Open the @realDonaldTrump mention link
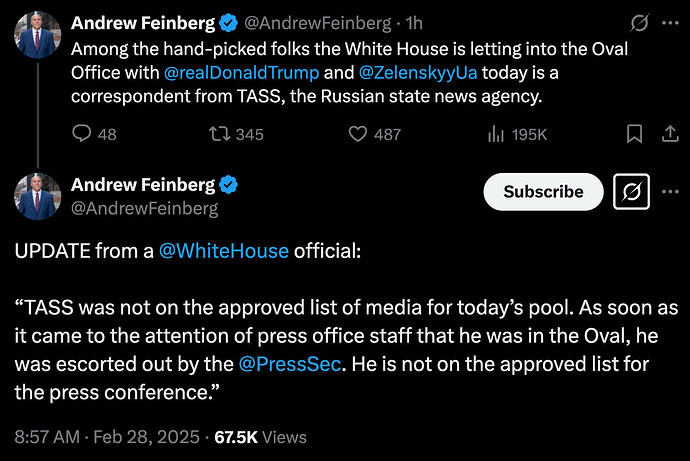Image resolution: width=690 pixels, height=461 pixels. coord(241,73)
